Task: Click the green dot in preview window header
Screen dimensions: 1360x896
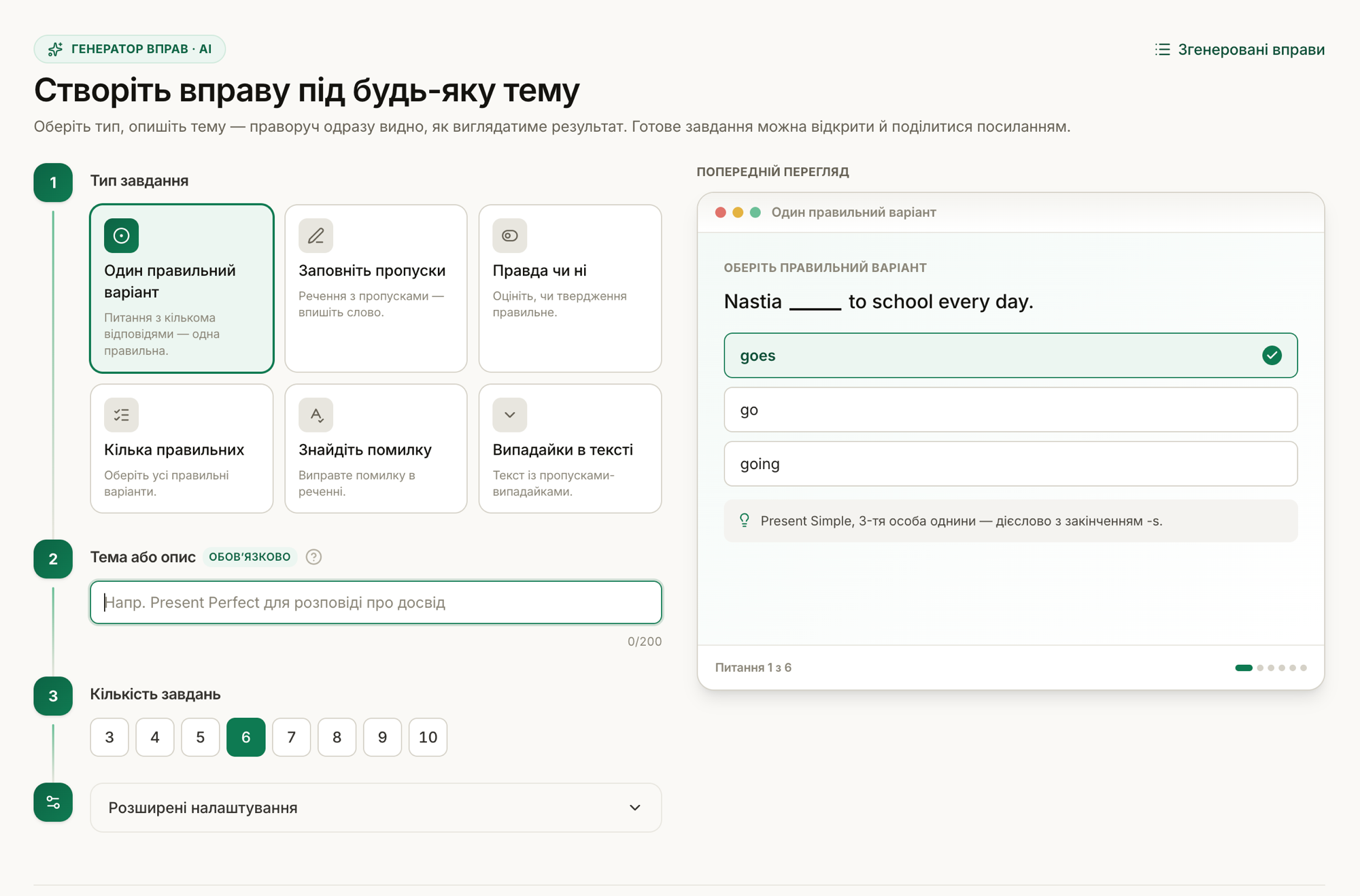Action: 755,212
